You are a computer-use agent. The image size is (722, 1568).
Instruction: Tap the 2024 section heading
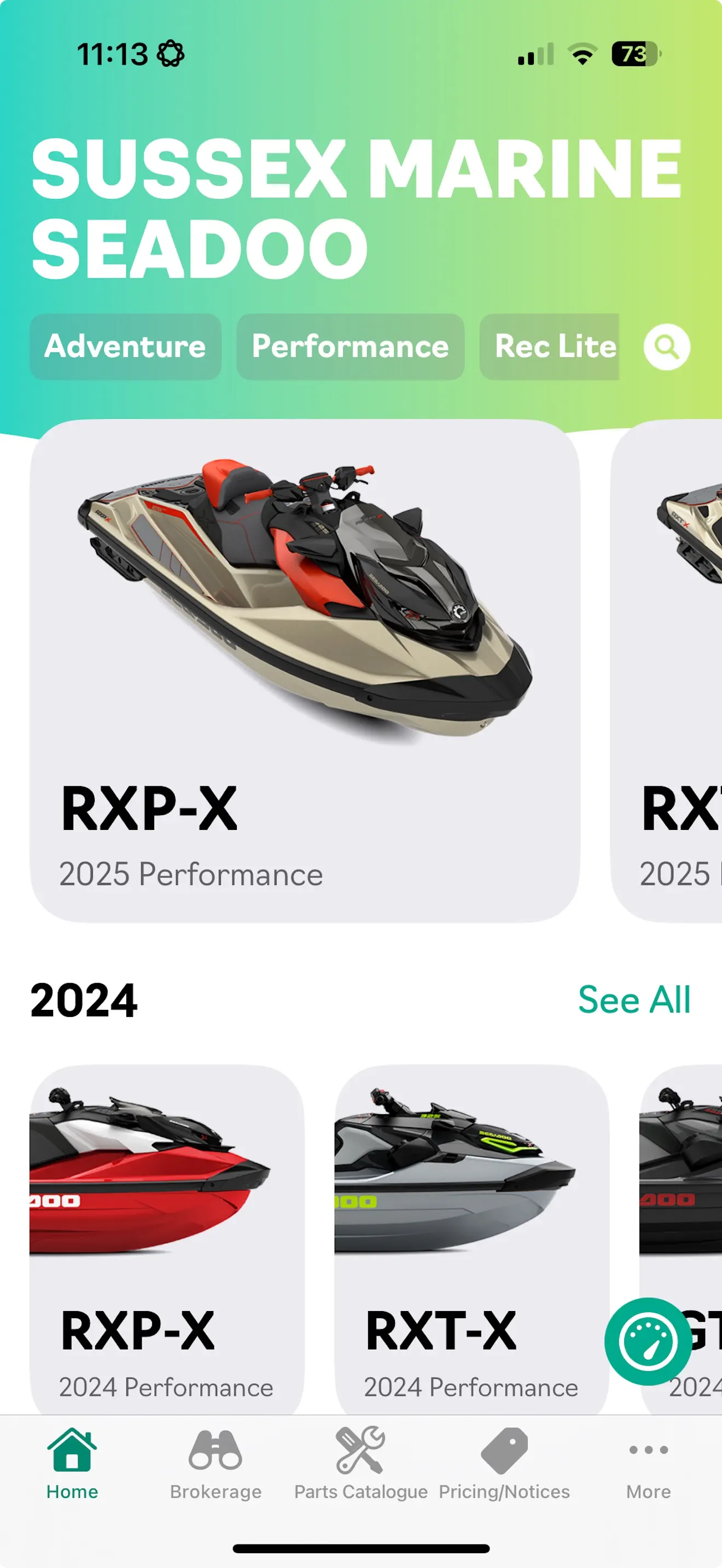coord(84,1000)
